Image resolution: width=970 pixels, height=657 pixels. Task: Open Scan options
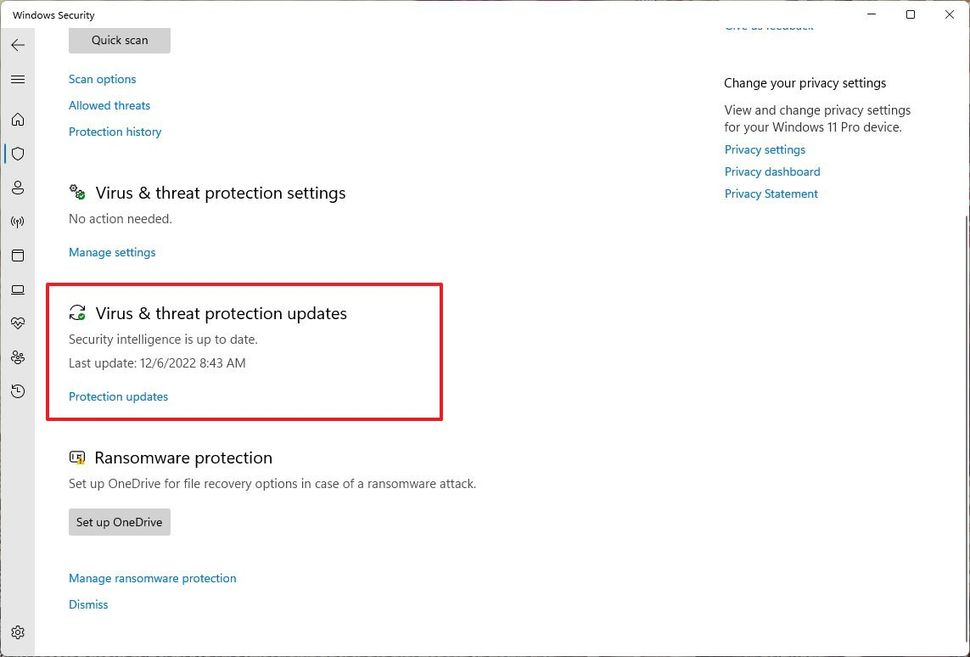pyautogui.click(x=102, y=78)
